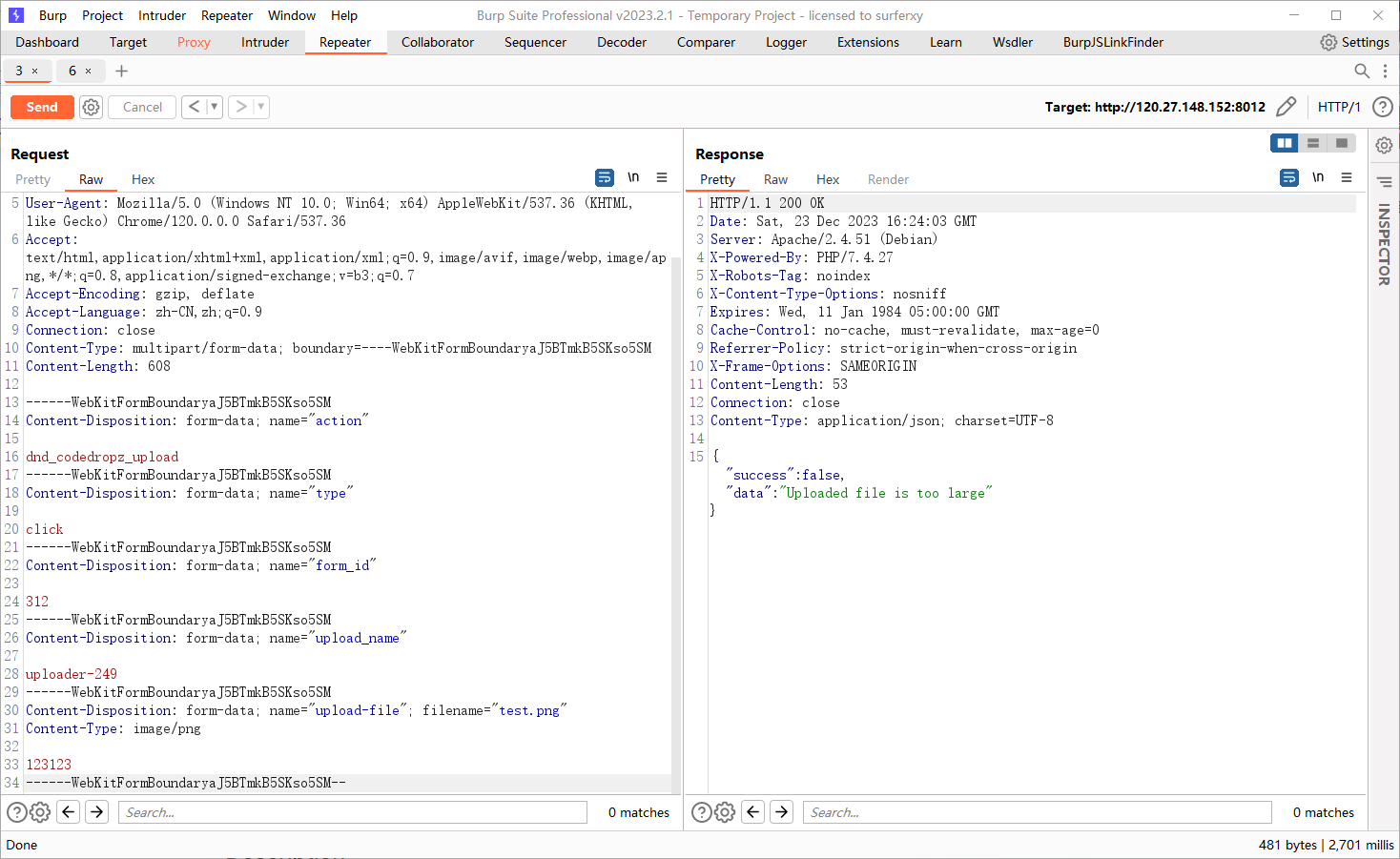Open Repeater tab options kebab menu
Image resolution: width=1400 pixels, height=859 pixels.
[1385, 71]
